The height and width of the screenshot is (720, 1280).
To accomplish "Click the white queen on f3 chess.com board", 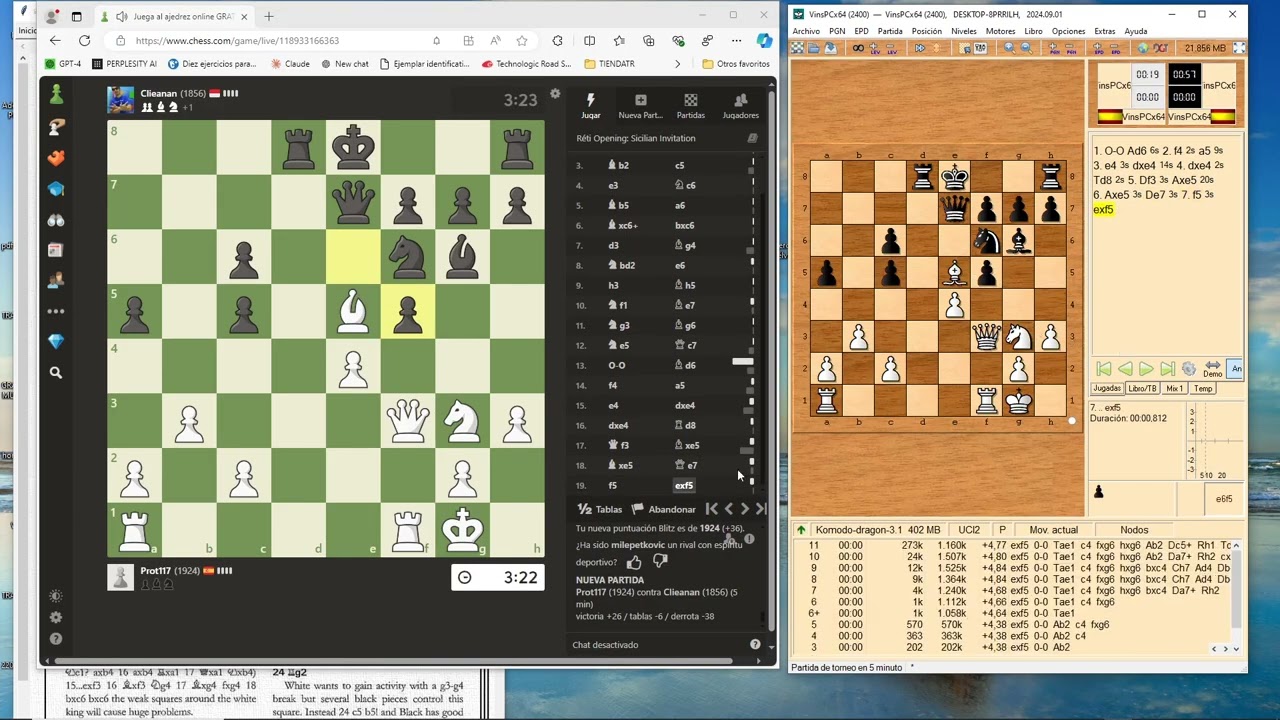I will click(407, 422).
